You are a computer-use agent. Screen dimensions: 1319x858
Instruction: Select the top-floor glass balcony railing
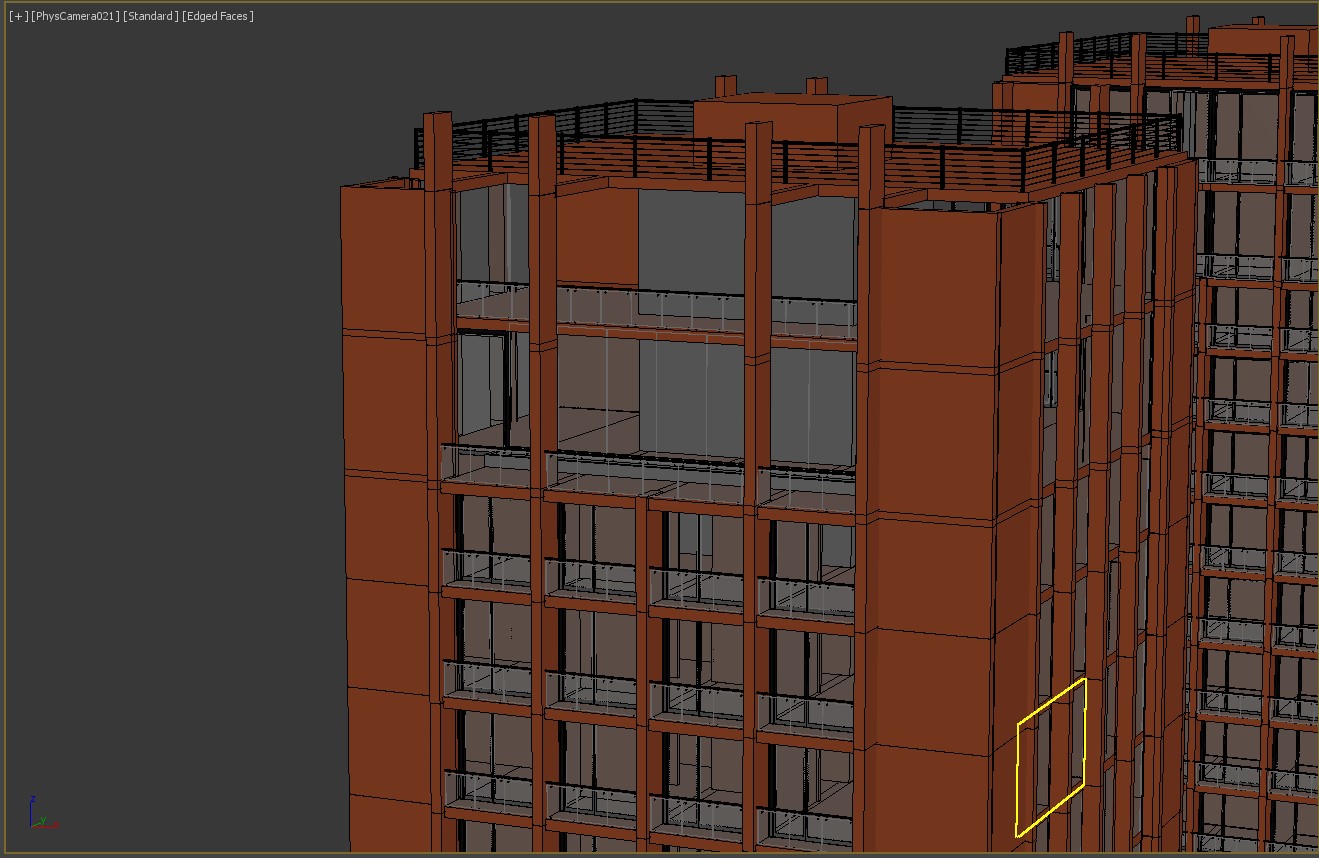pos(650,308)
